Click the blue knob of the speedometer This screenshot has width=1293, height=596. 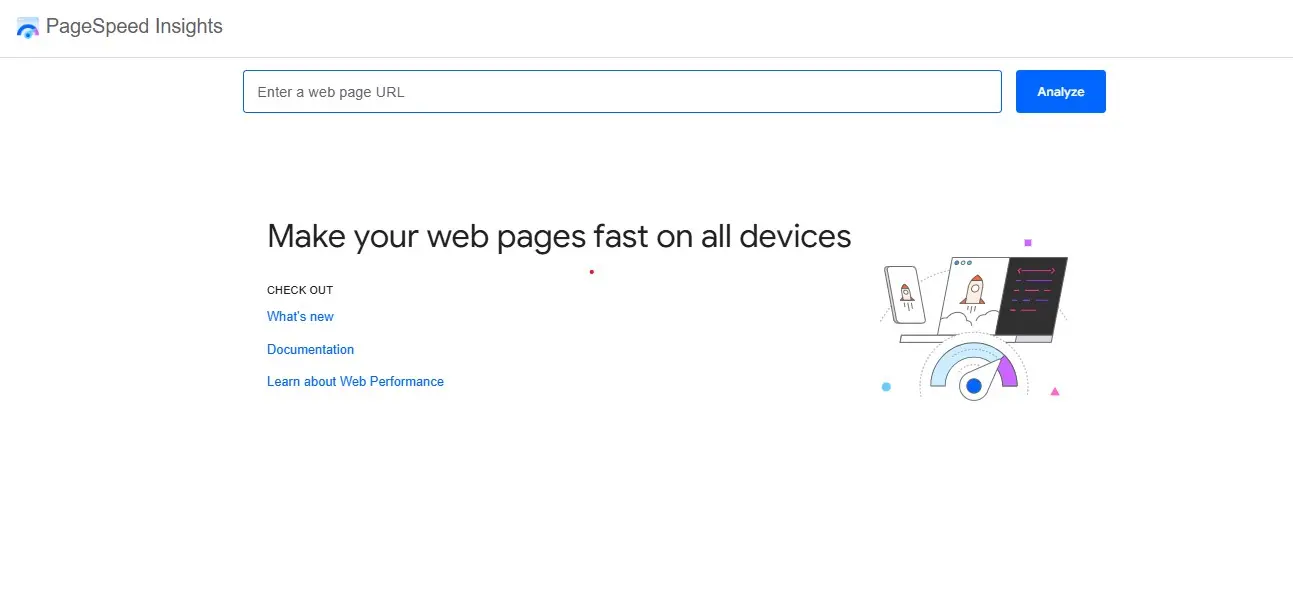[x=973, y=386]
